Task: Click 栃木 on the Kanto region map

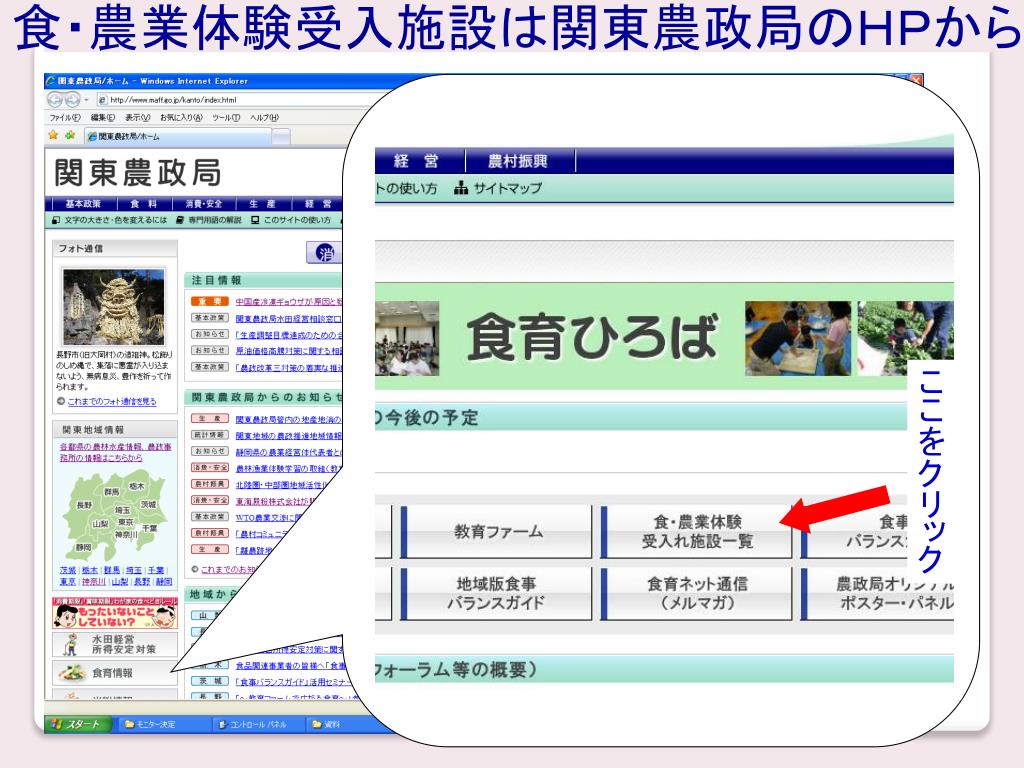Action: [x=136, y=486]
